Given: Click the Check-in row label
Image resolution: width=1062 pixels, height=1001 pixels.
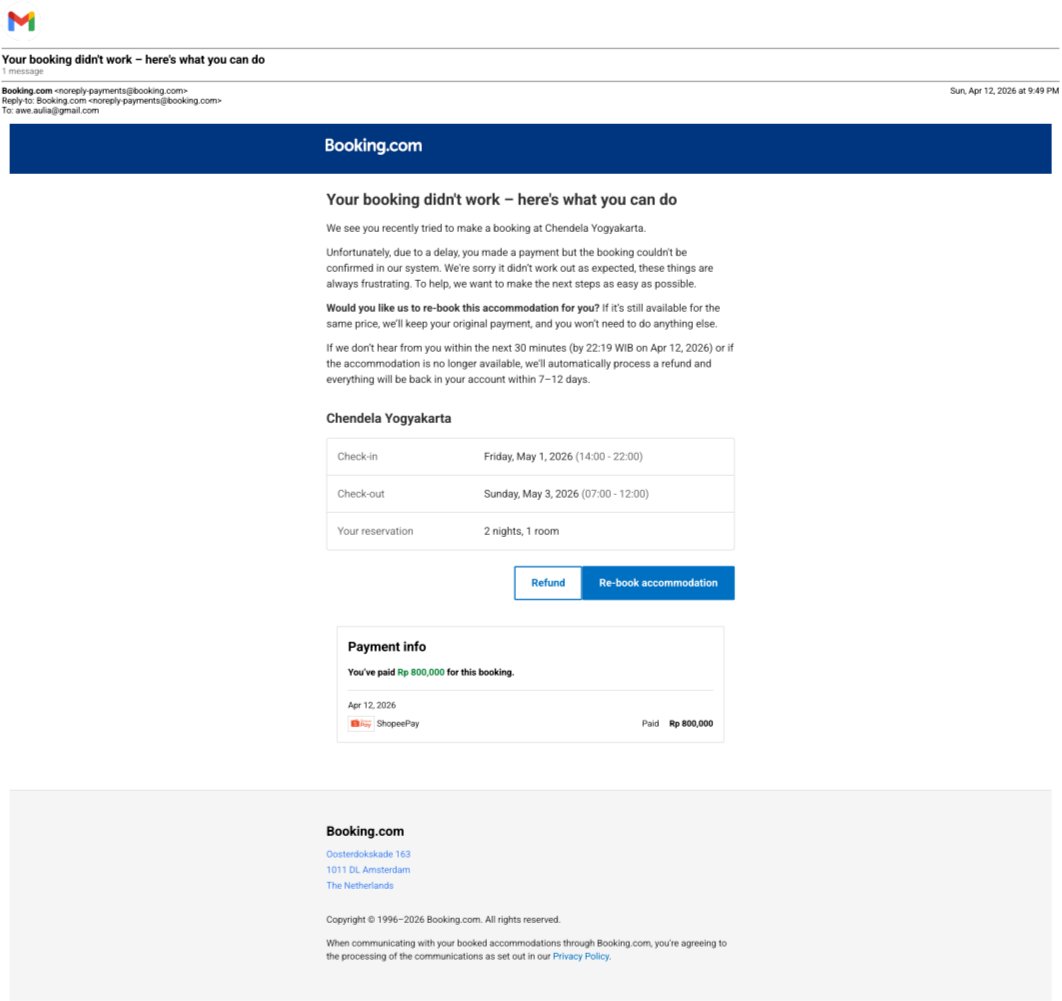Looking at the screenshot, I should tap(357, 456).
